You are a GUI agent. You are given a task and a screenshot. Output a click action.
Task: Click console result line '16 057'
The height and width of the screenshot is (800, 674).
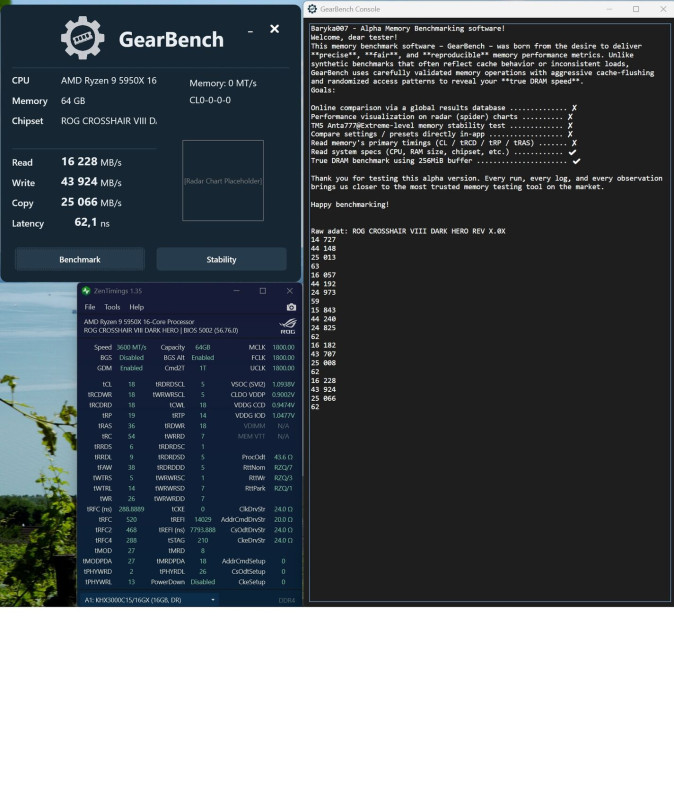point(323,275)
